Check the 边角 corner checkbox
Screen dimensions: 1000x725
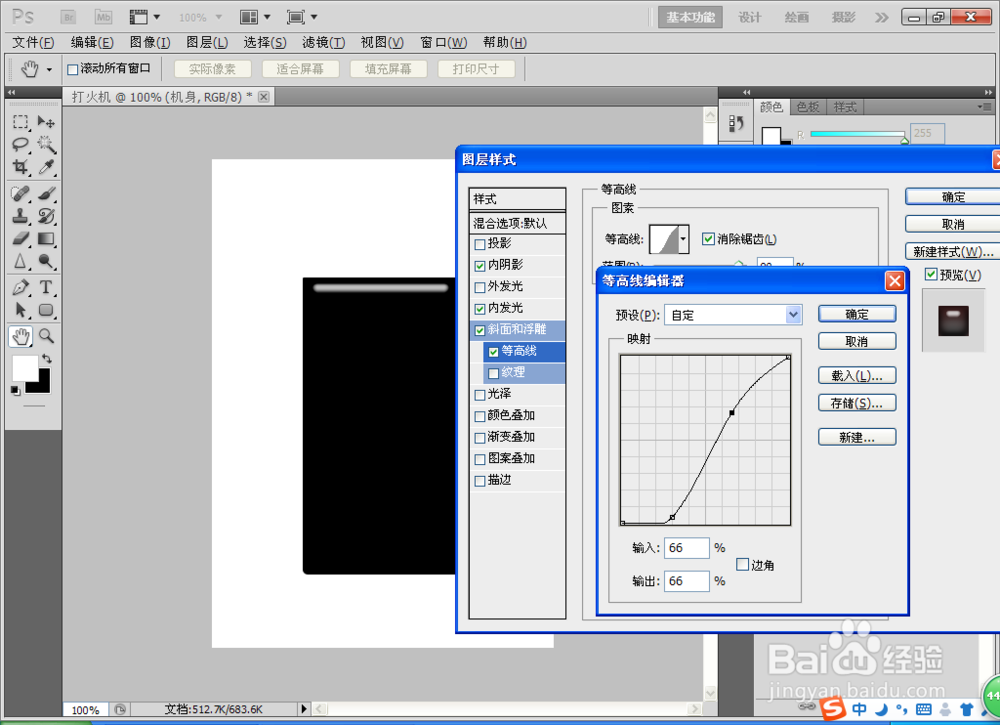(x=742, y=564)
